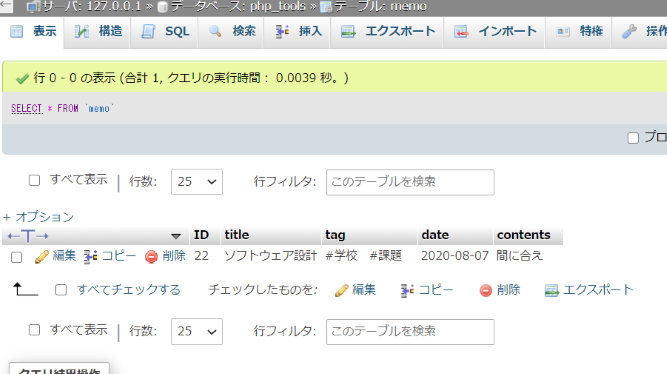Open the 挿入 (Insert) tab
Screen dimensions: 667x374
click(x=298, y=31)
